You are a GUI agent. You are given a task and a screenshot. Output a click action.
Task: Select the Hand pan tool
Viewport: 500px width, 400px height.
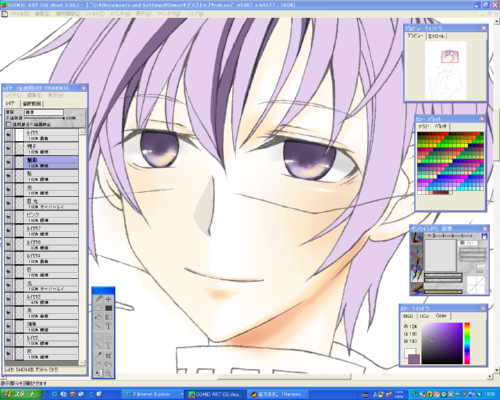98,364
